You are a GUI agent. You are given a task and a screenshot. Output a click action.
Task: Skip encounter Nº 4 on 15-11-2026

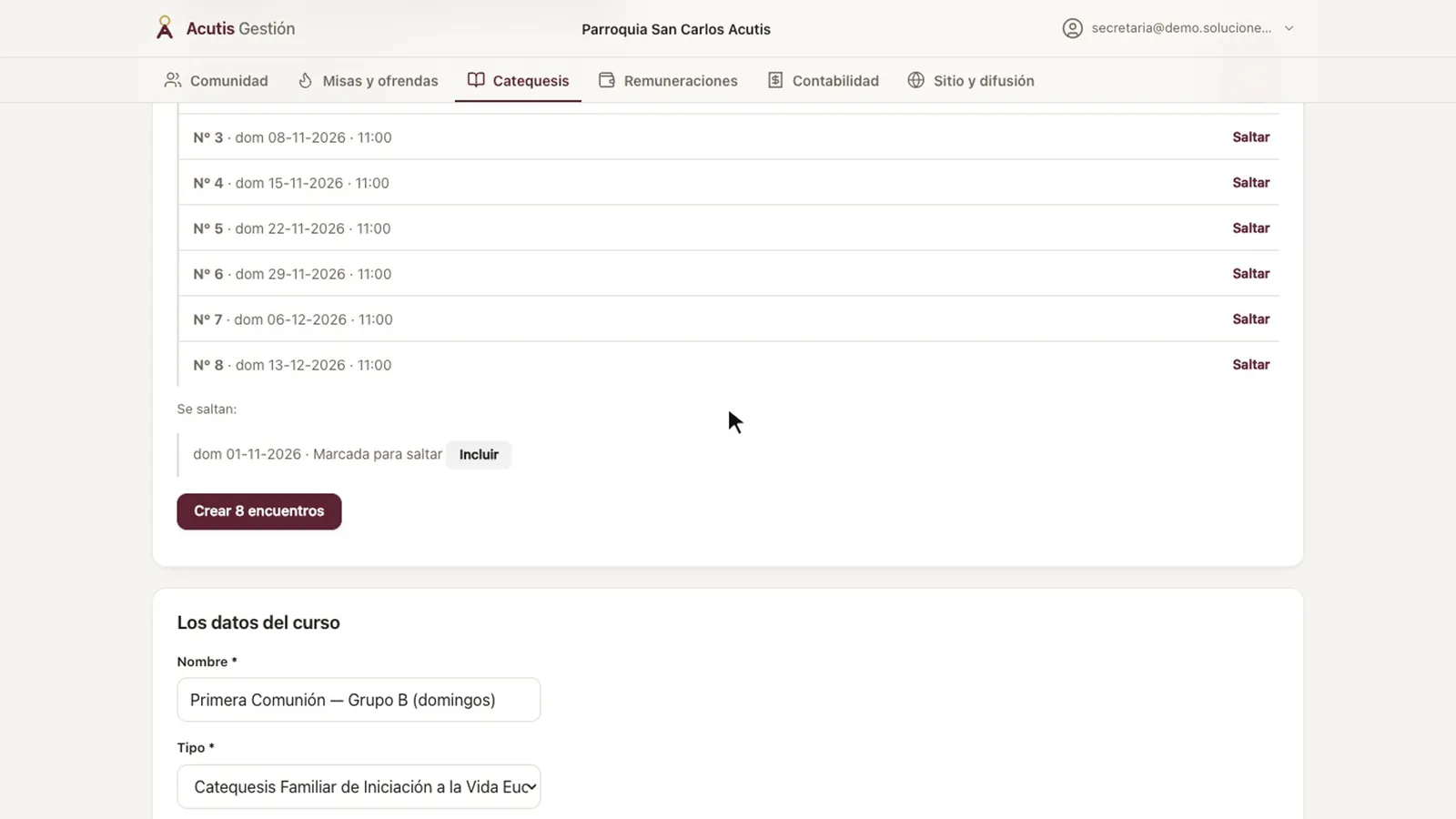(x=1250, y=183)
